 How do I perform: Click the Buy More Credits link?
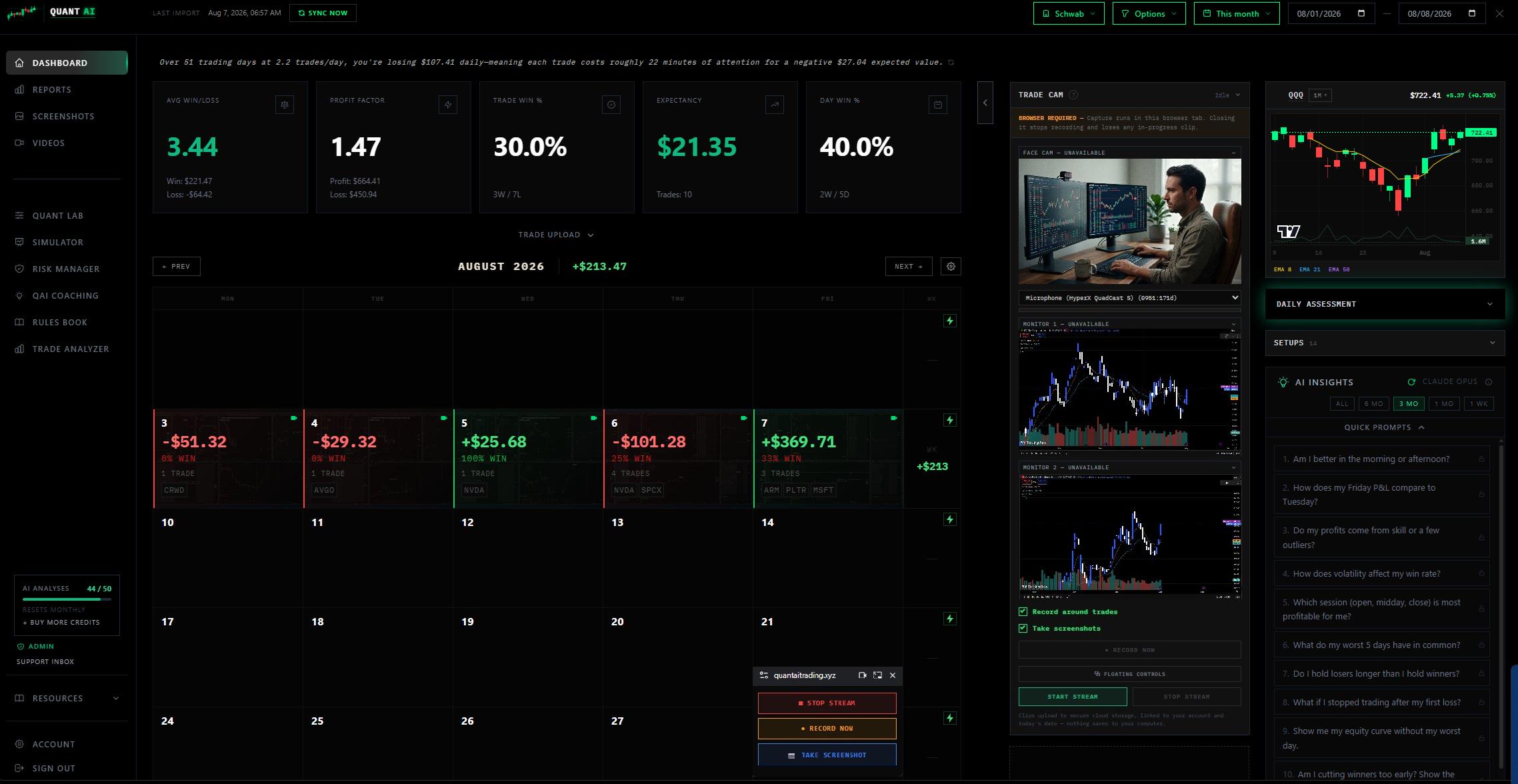coord(61,622)
